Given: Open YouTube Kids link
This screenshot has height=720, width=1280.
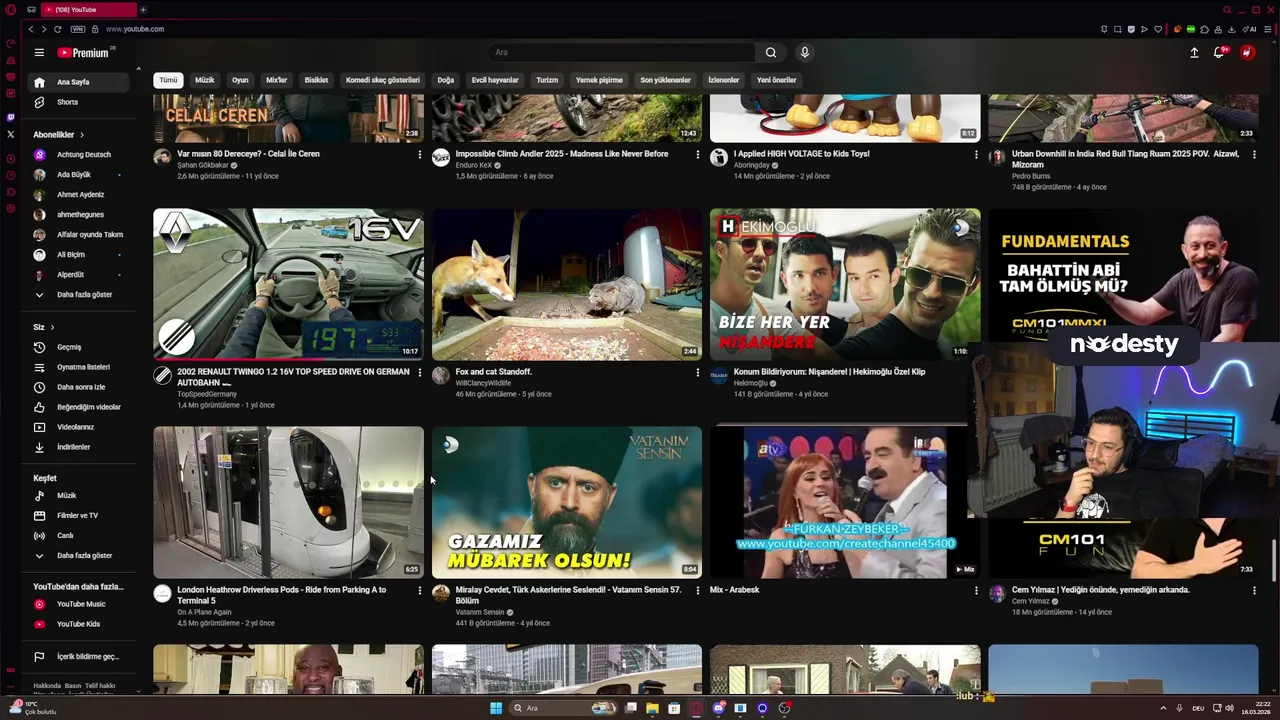Looking at the screenshot, I should point(78,624).
